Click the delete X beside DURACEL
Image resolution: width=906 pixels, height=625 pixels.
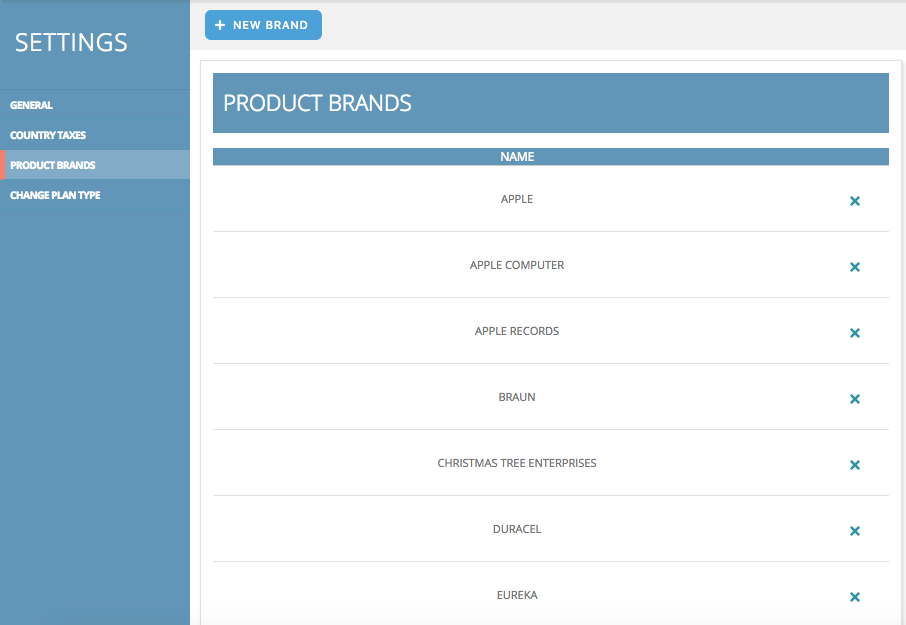tap(855, 531)
